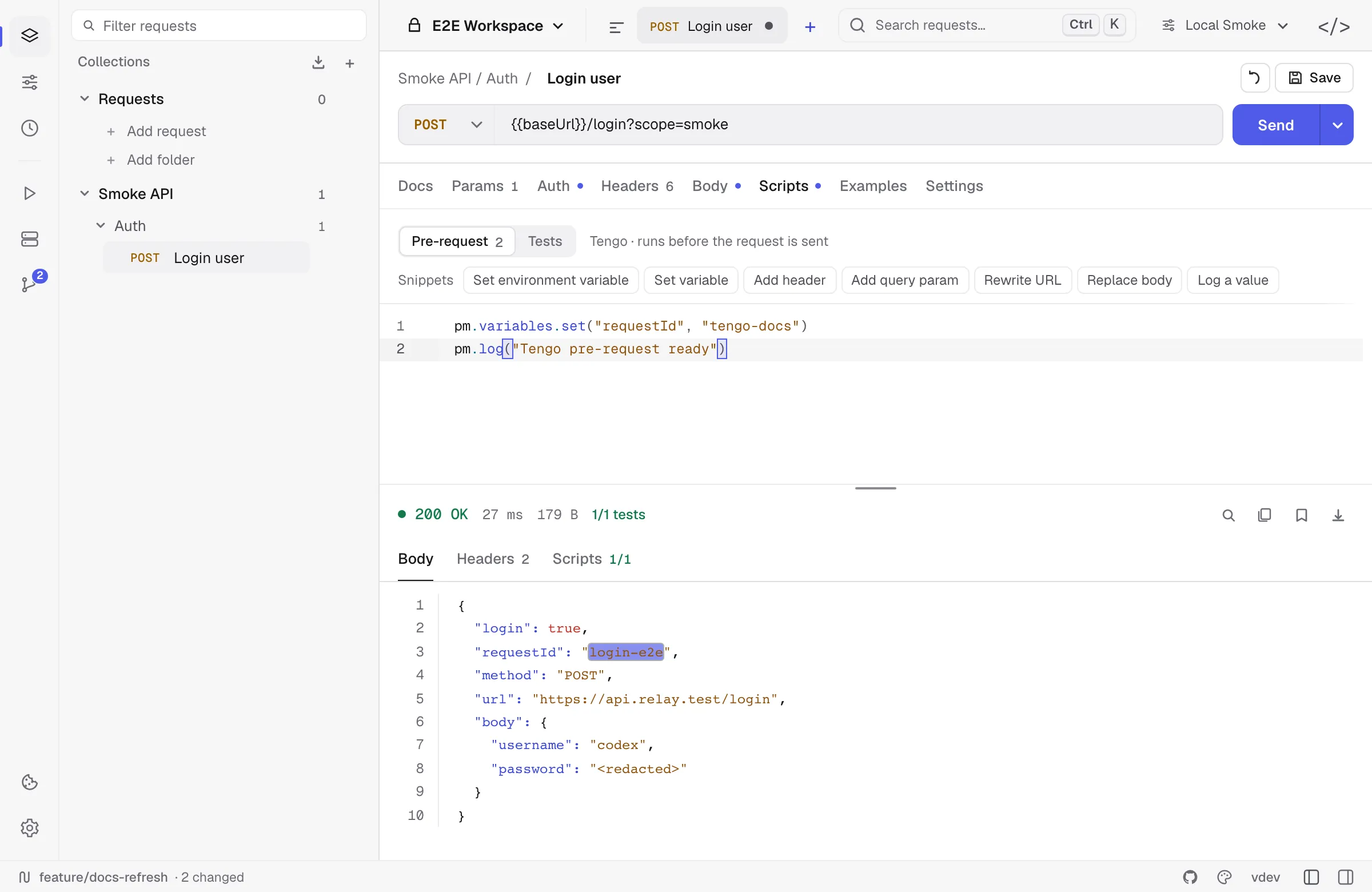Show code snippet via </> icon
The image size is (1372, 892).
pos(1334,26)
